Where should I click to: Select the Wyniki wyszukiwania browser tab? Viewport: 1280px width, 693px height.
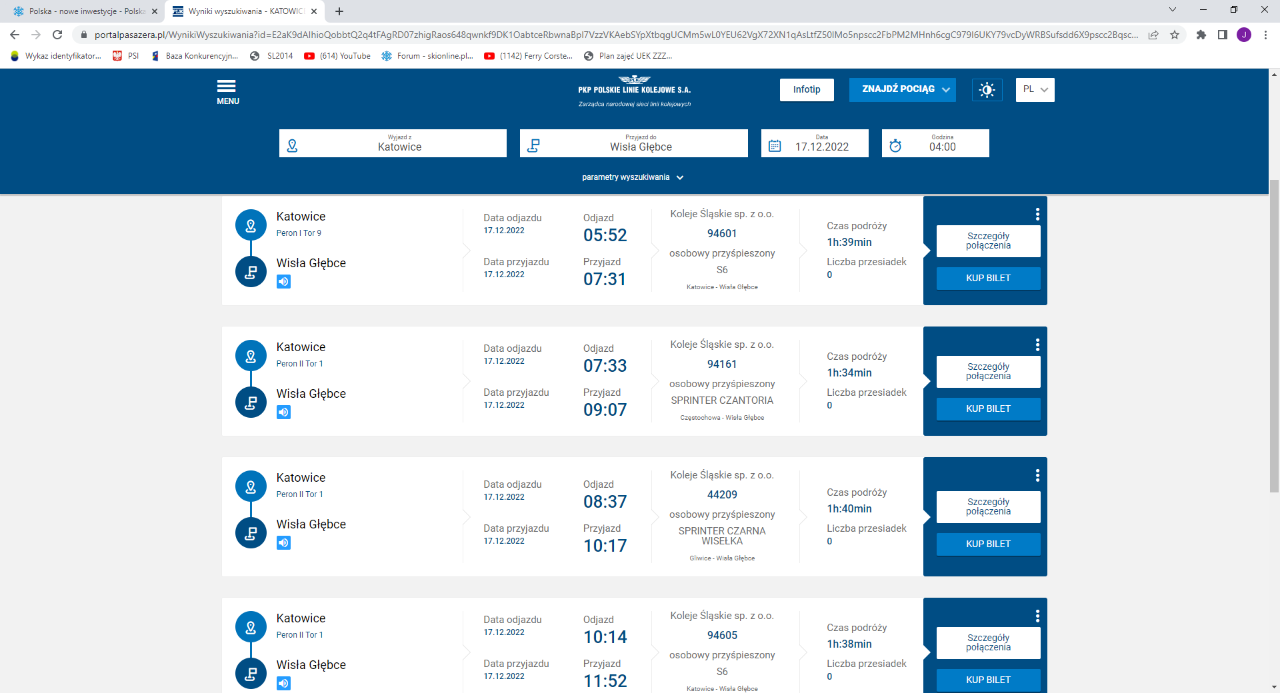coord(245,11)
